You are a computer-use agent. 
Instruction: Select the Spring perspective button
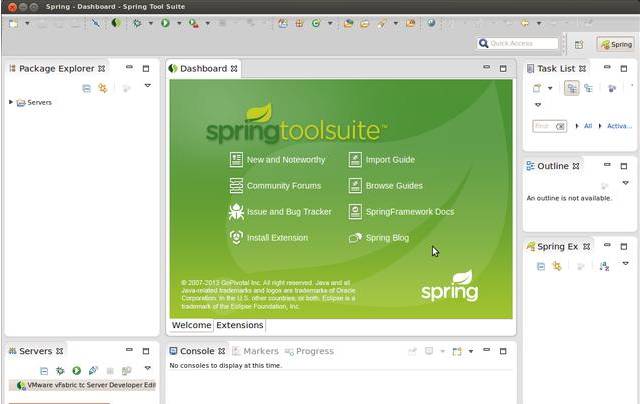click(616, 44)
